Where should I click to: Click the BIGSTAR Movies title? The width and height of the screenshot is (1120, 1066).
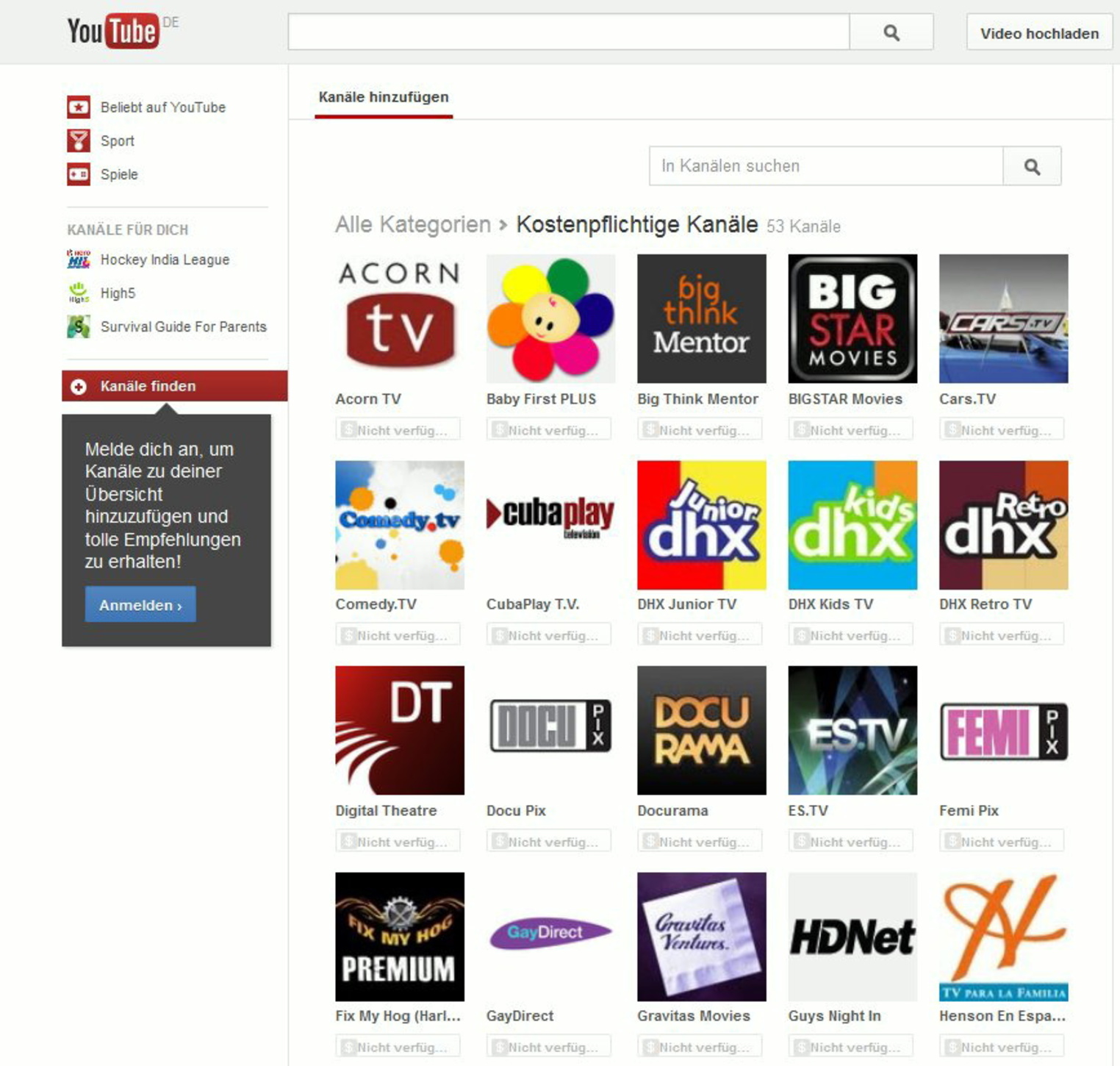pyautogui.click(x=845, y=399)
